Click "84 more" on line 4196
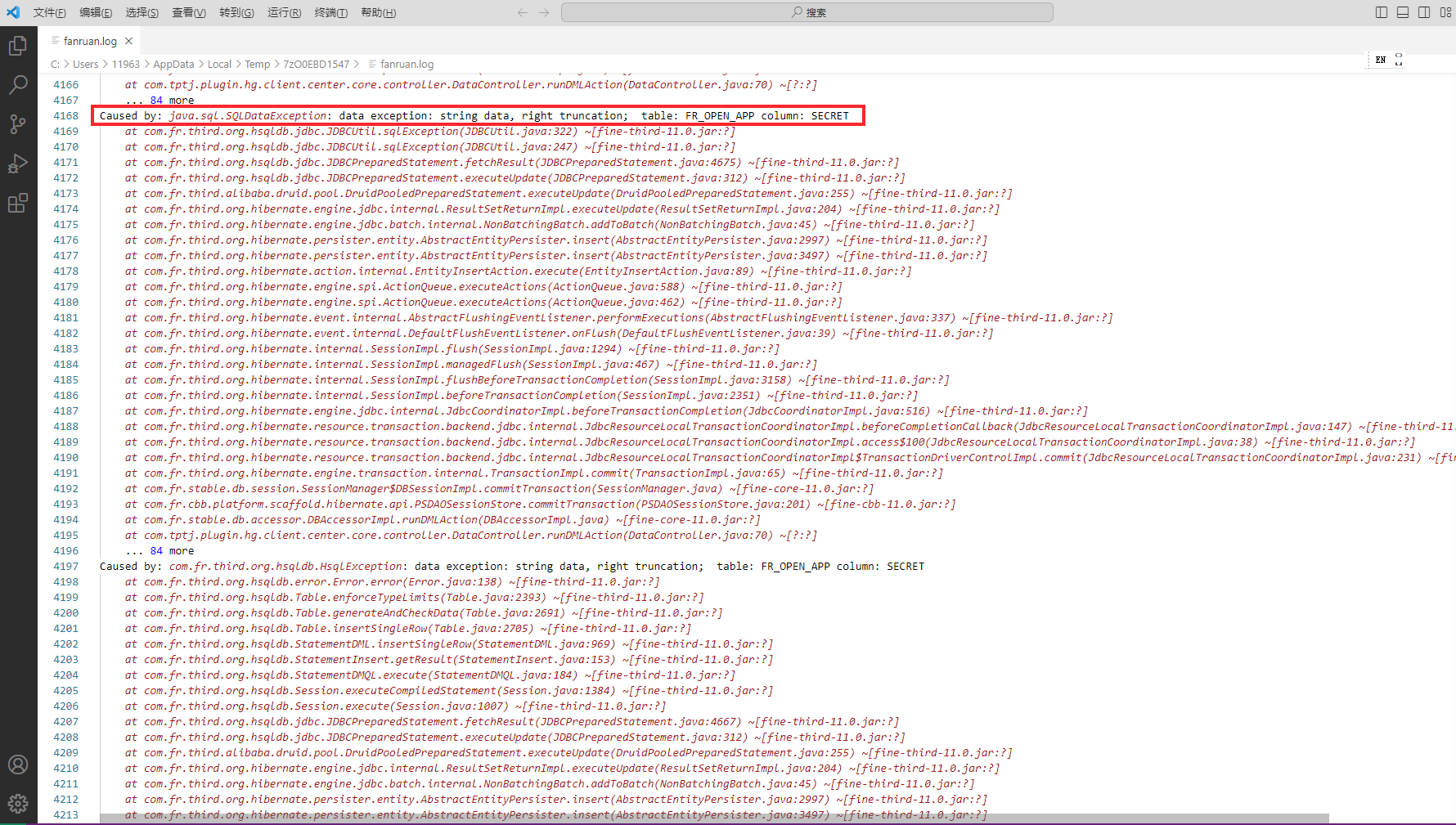Image resolution: width=1456 pixels, height=825 pixels. pos(172,551)
